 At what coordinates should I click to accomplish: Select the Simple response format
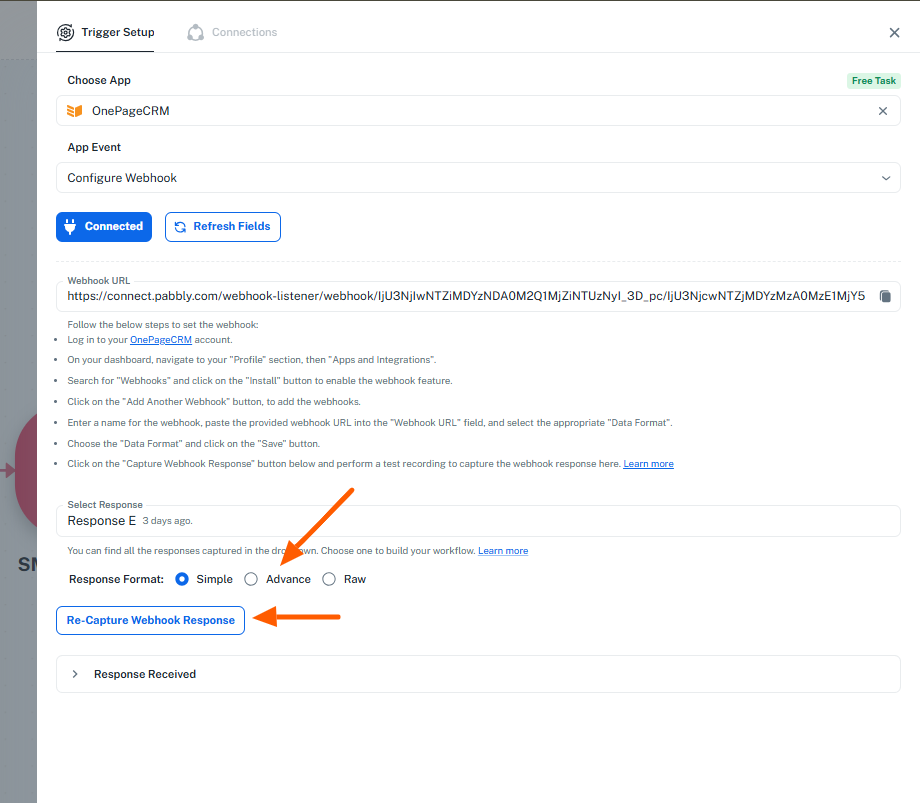pyautogui.click(x=182, y=579)
